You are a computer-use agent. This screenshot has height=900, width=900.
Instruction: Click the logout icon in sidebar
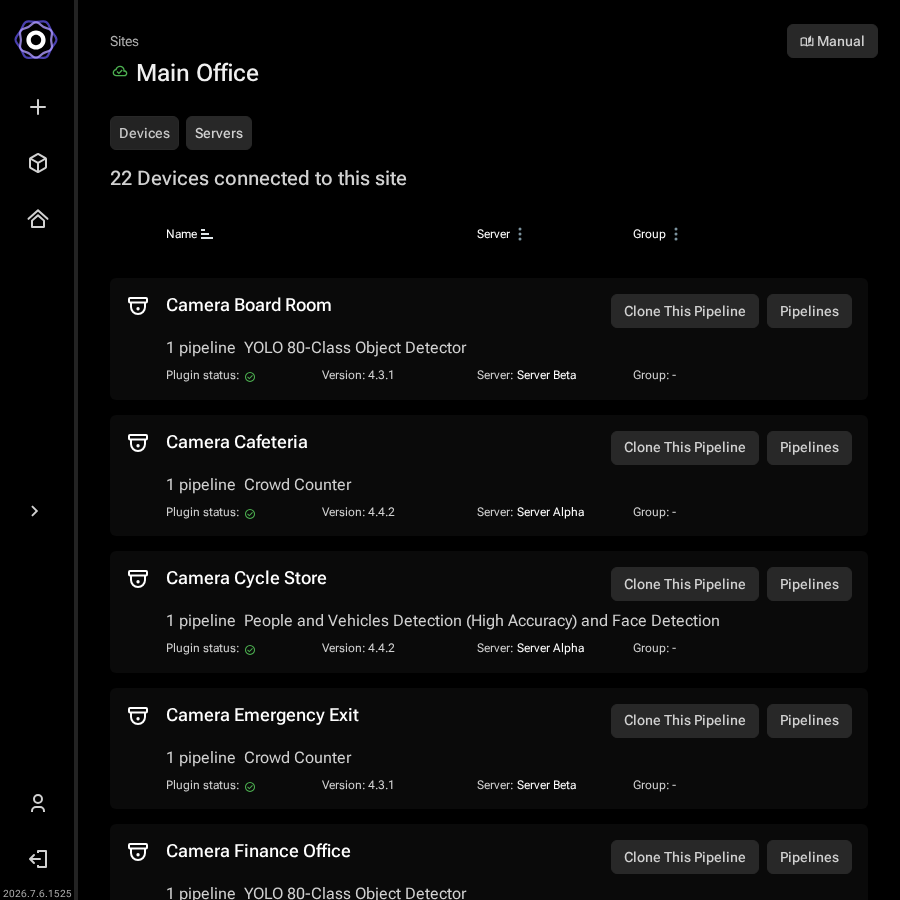tap(38, 859)
